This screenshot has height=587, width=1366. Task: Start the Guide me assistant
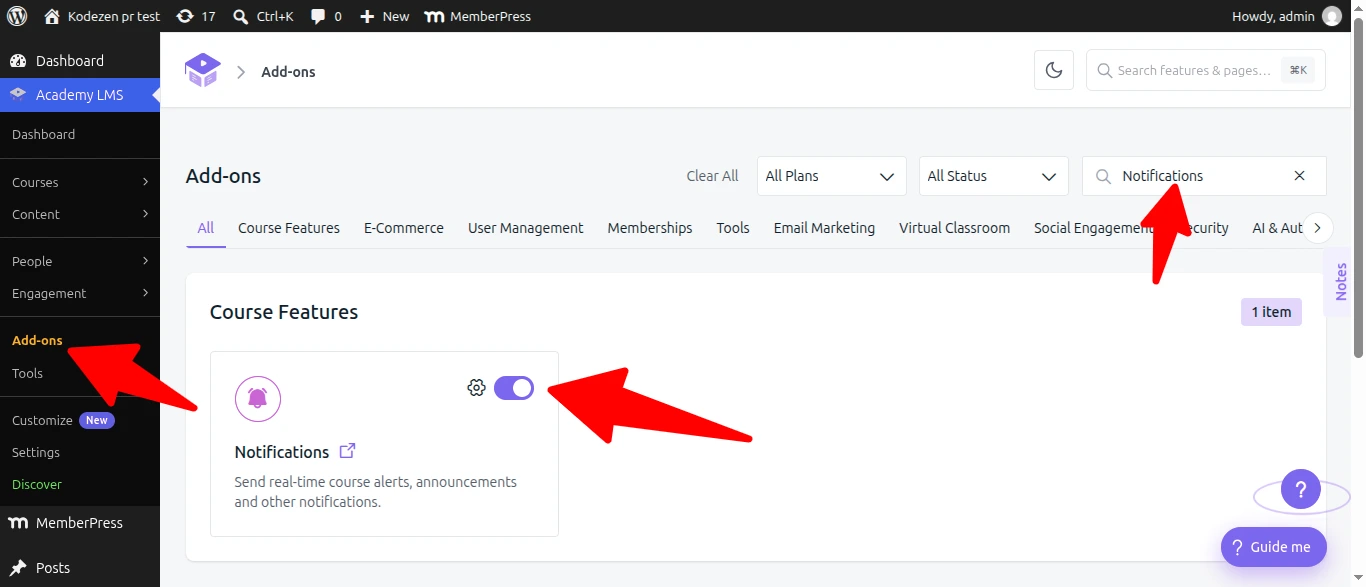click(1274, 547)
